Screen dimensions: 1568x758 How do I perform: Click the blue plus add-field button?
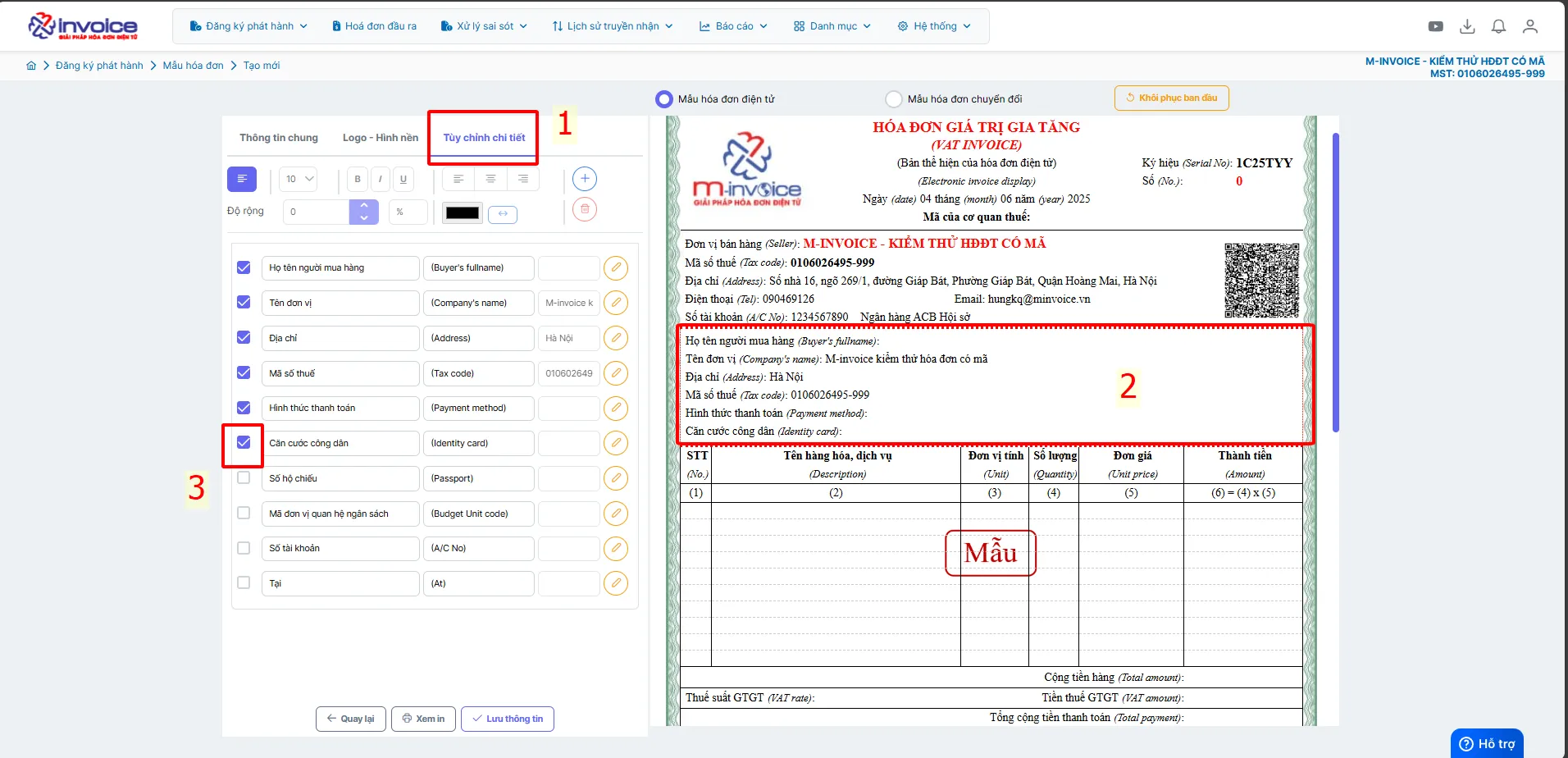pos(585,179)
